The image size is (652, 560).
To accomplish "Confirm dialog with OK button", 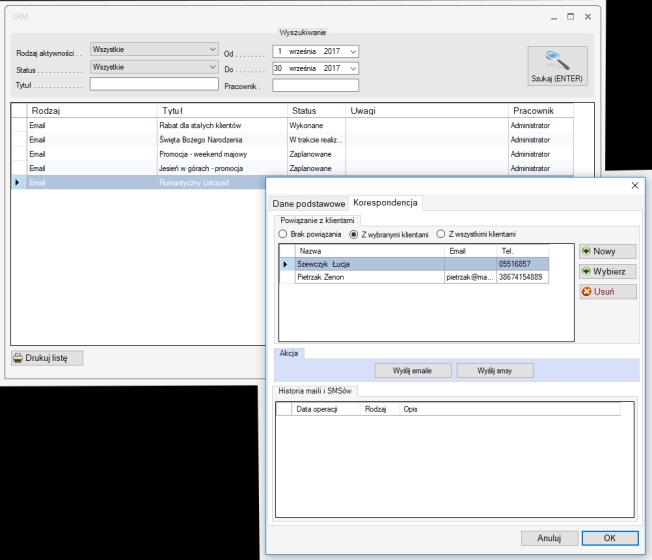I will (610, 538).
